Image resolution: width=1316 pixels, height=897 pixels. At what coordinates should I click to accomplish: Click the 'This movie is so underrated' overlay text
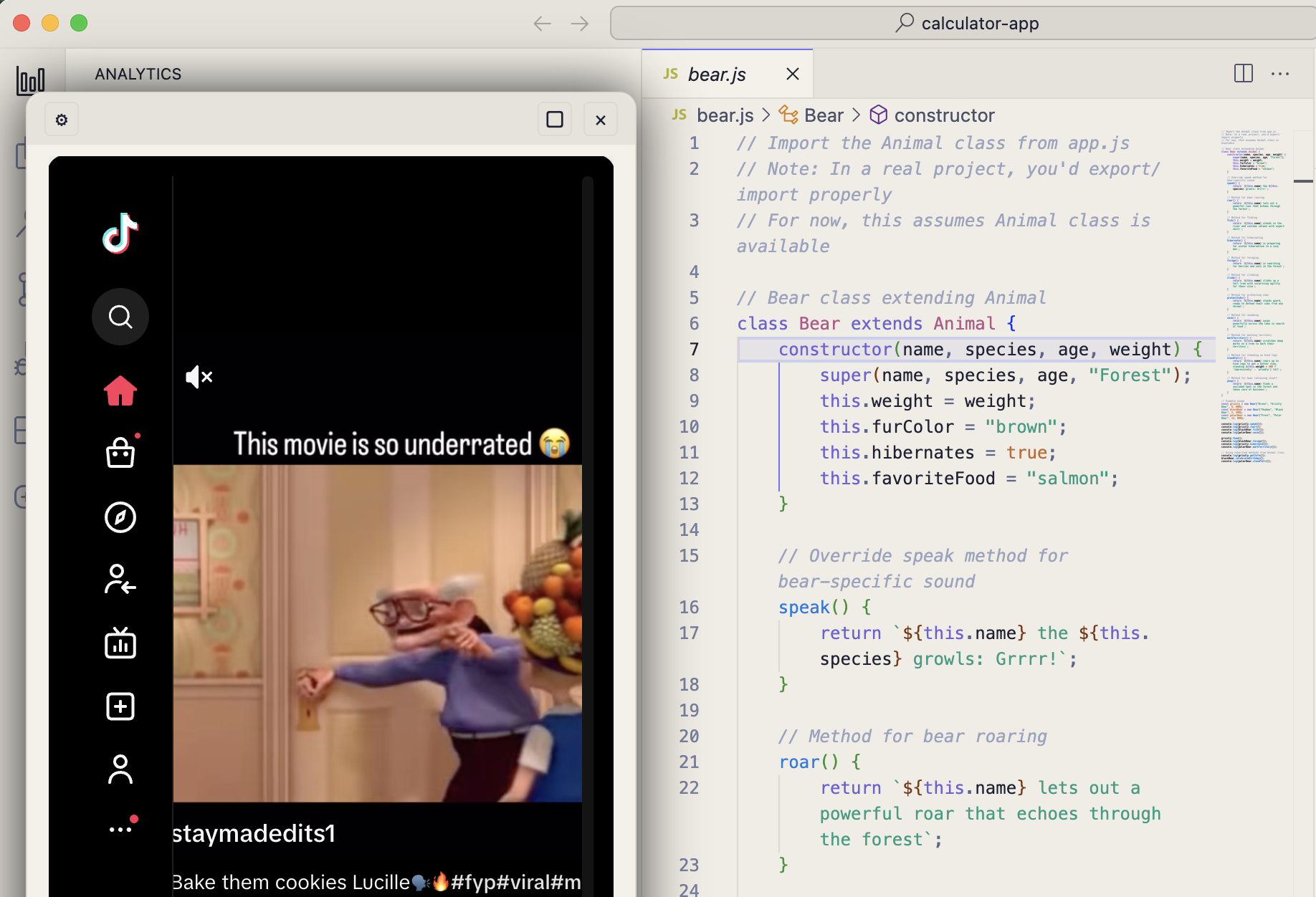point(401,443)
